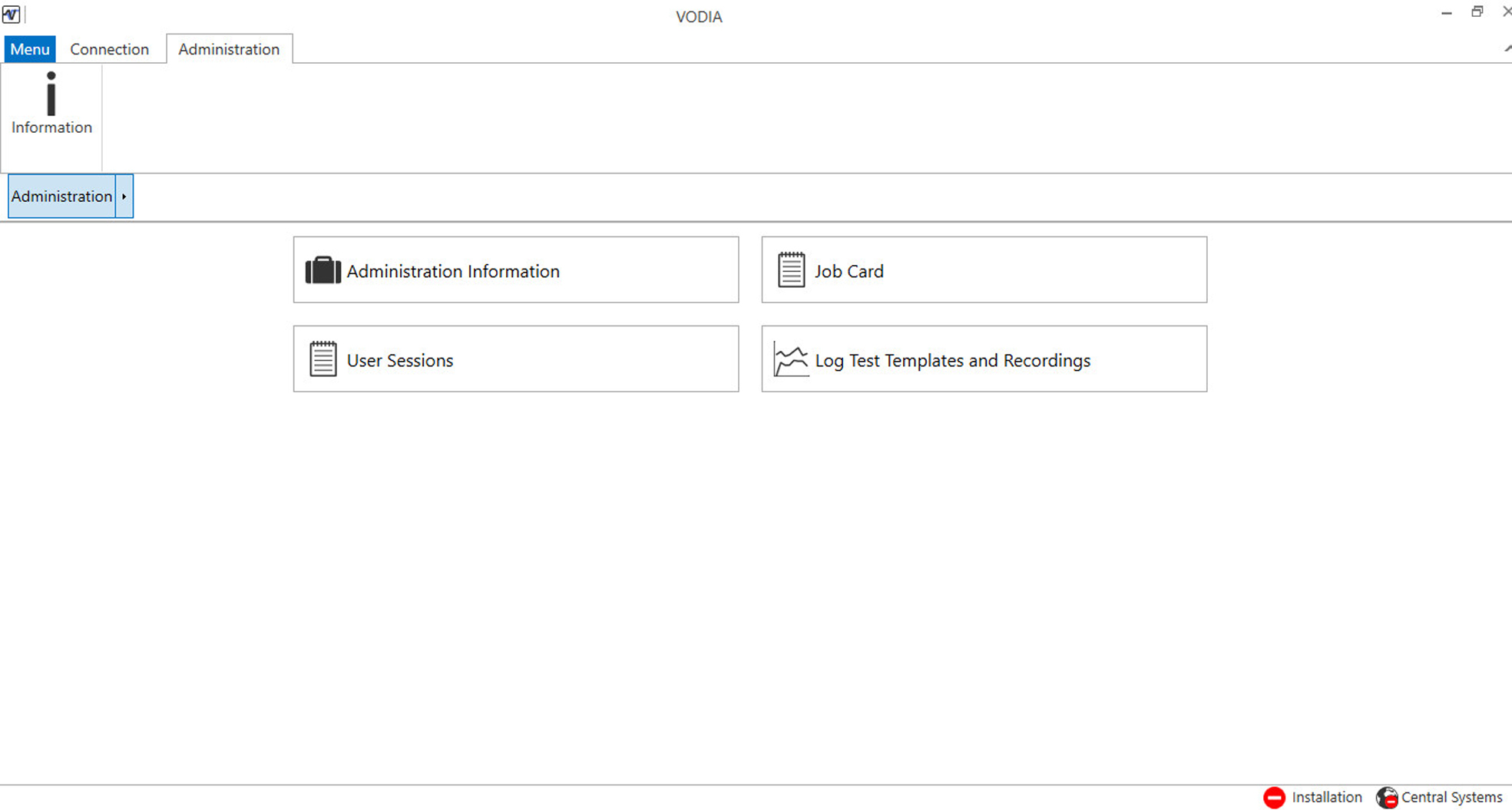The height and width of the screenshot is (810, 1512).
Task: Switch to the Connection tab
Action: tap(109, 49)
